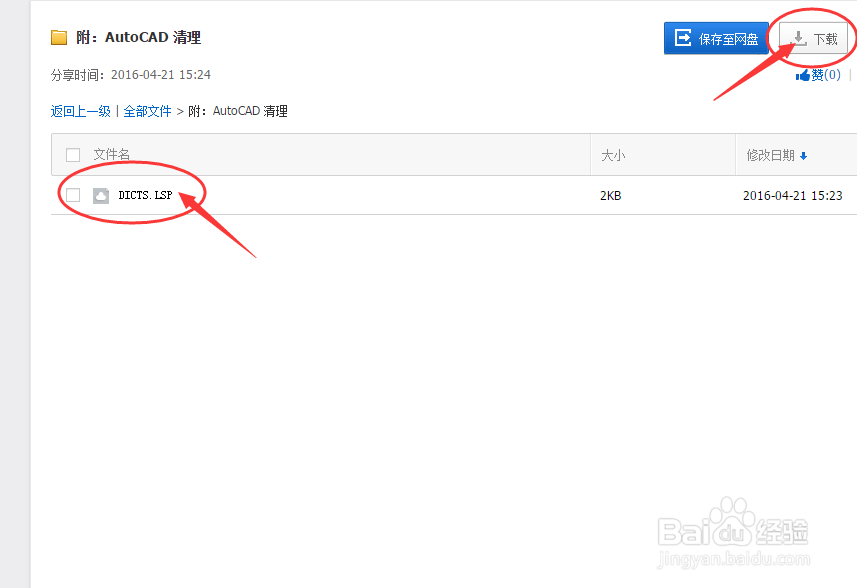857x588 pixels.
Task: Open the DICTS.LSP file link
Action: pyautogui.click(x=143, y=195)
